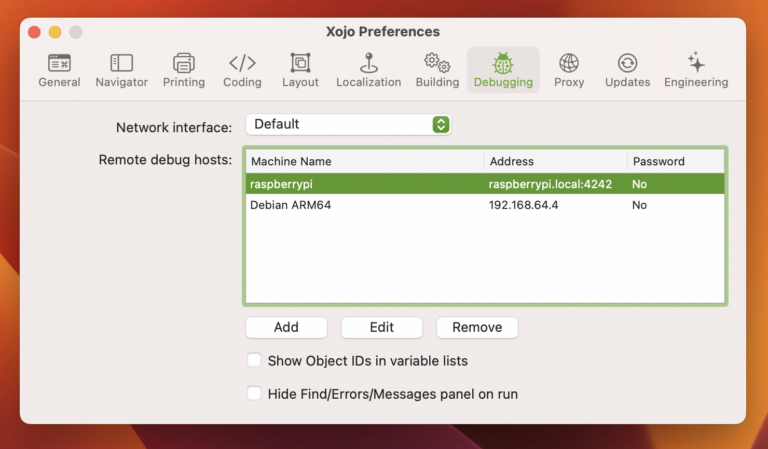Image resolution: width=768 pixels, height=449 pixels.
Task: Click the Add remote host button
Action: pyautogui.click(x=286, y=327)
